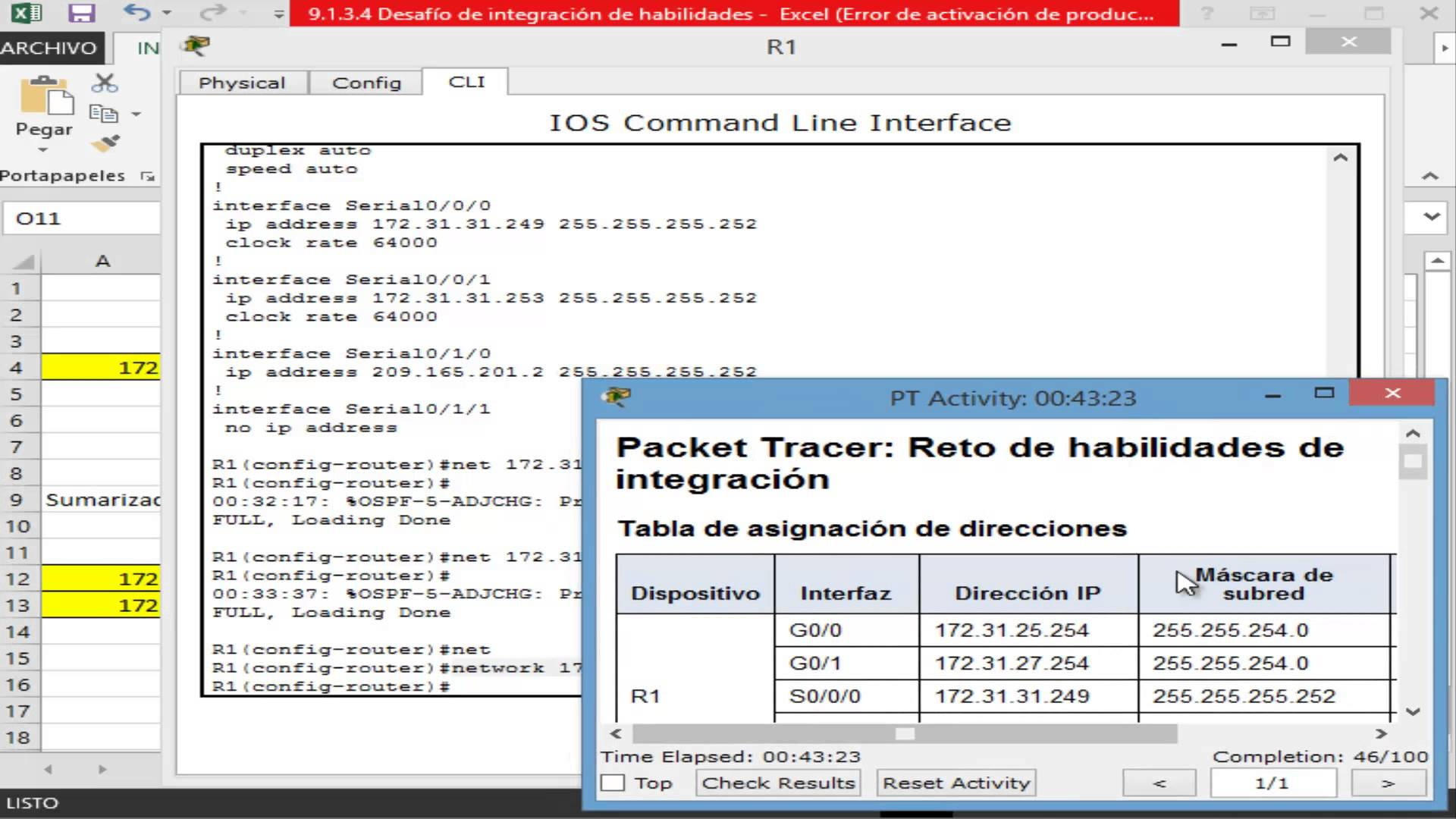
Task: Click the Reset Activity button
Action: point(956,783)
